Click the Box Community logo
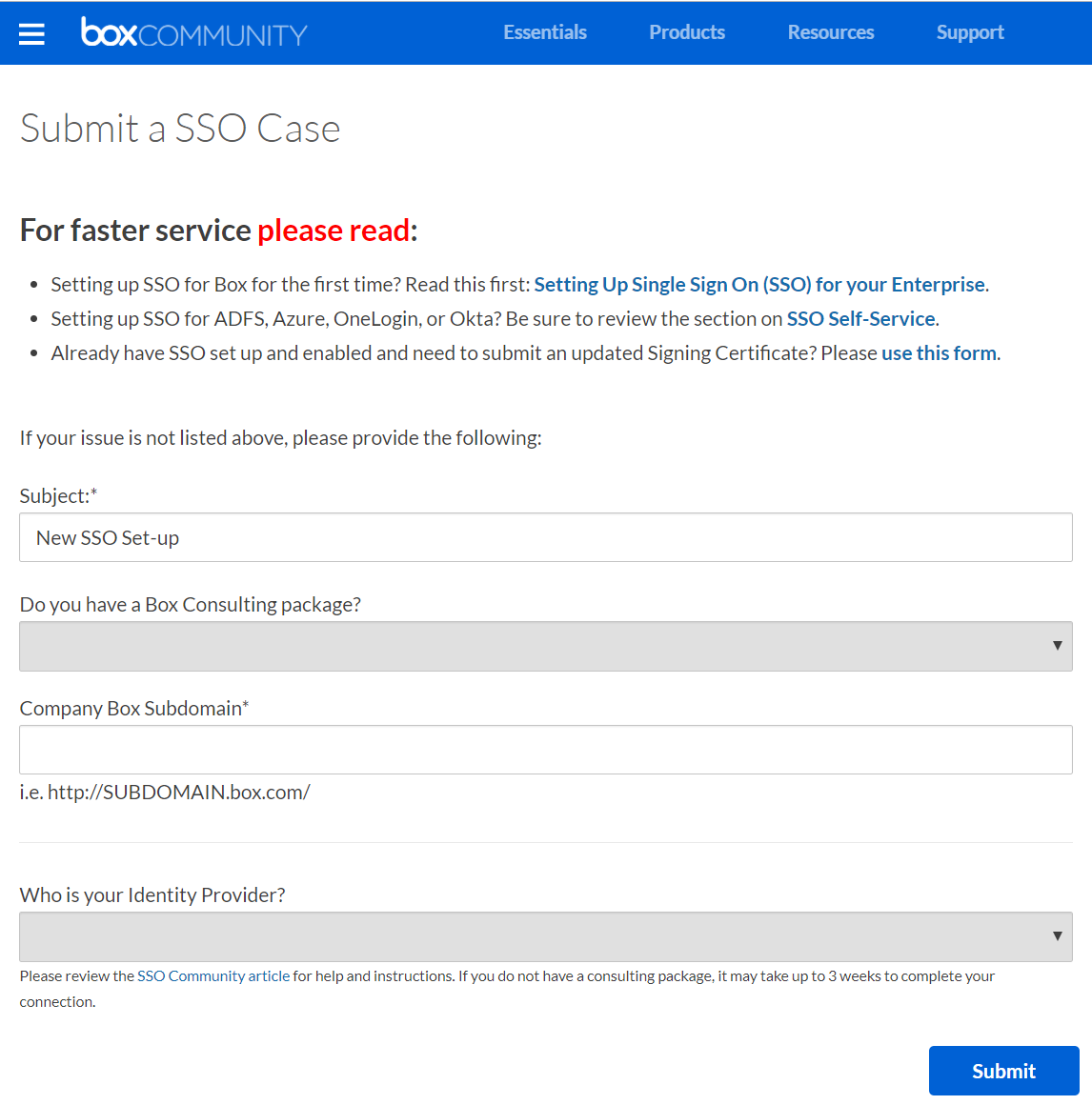The width and height of the screenshot is (1092, 1105). [x=193, y=33]
